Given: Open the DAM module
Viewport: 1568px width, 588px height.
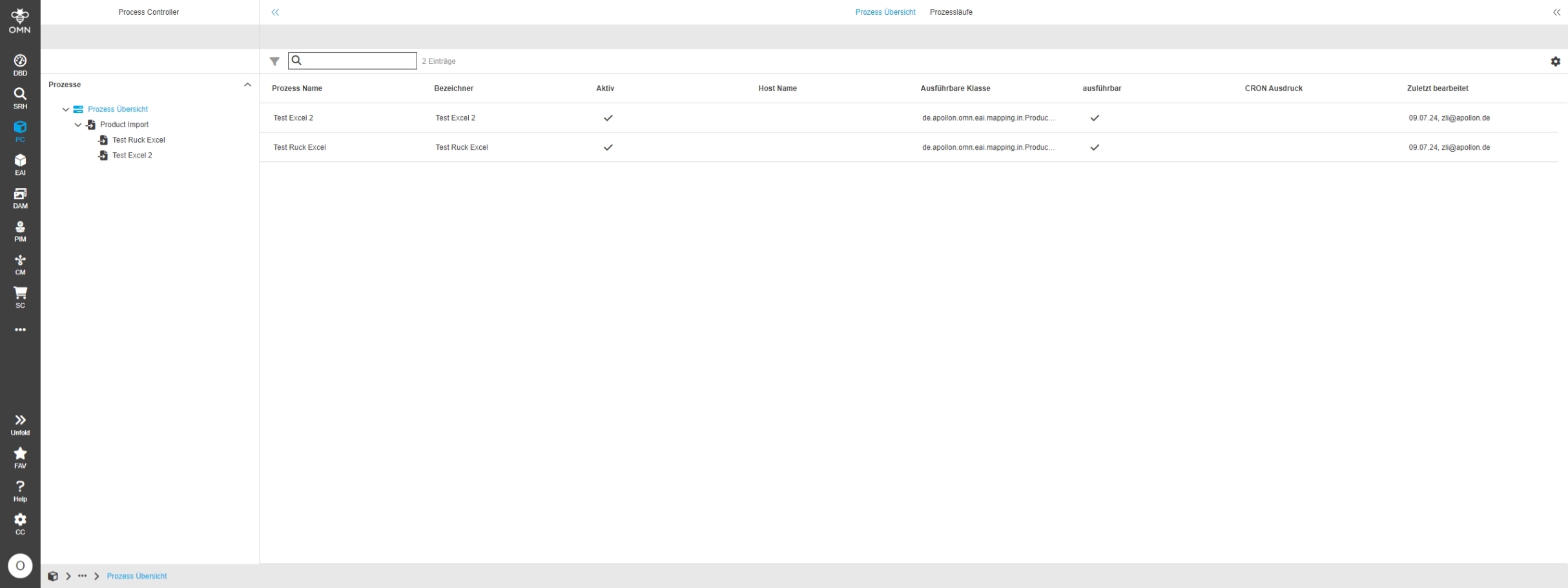Looking at the screenshot, I should (x=20, y=198).
